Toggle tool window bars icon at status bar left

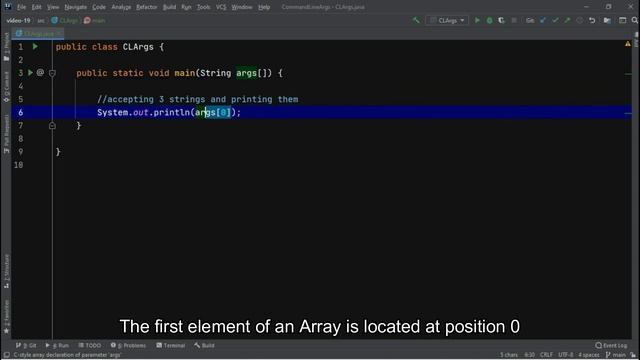tap(7, 355)
